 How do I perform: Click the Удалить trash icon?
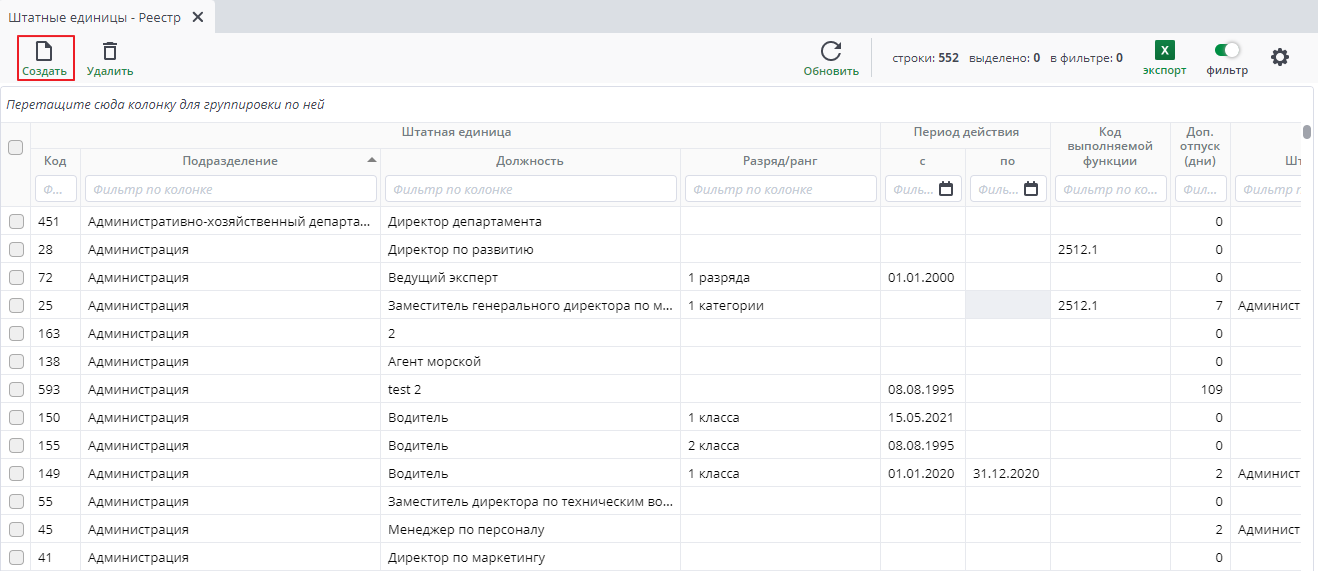point(110,51)
